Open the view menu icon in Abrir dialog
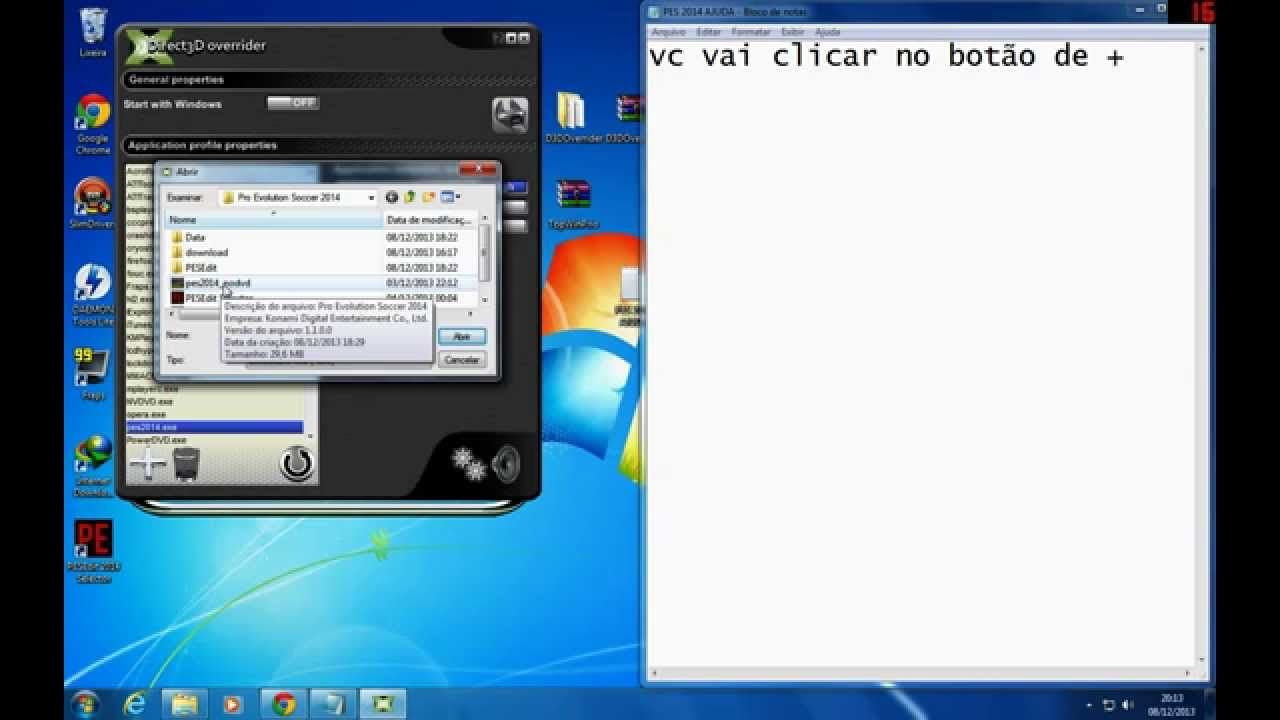Image resolution: width=1280 pixels, height=720 pixels. pos(450,198)
